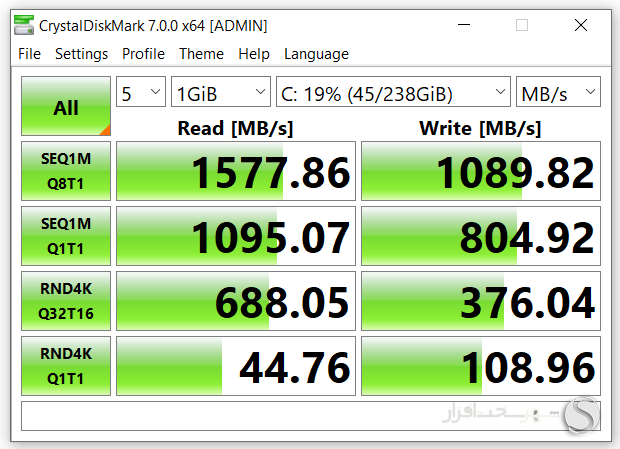Screen dimensions: 620x449
Task: Click the 1577.86 read result
Action: coord(236,171)
